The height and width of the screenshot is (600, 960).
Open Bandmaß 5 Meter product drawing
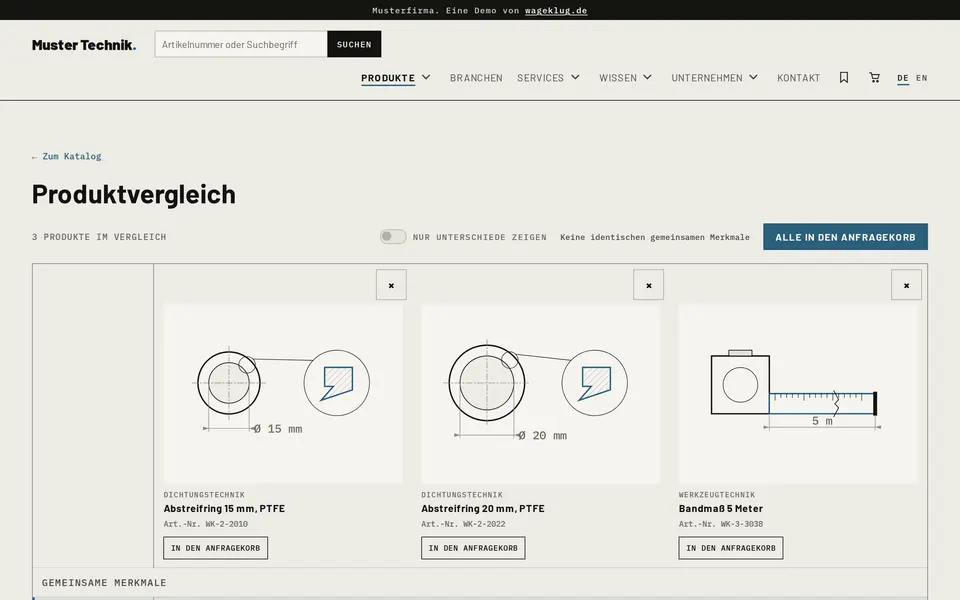click(798, 394)
